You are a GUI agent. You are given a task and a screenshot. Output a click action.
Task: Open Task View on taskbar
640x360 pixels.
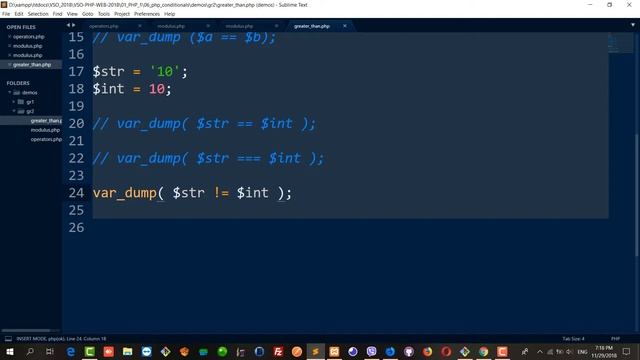49,351
